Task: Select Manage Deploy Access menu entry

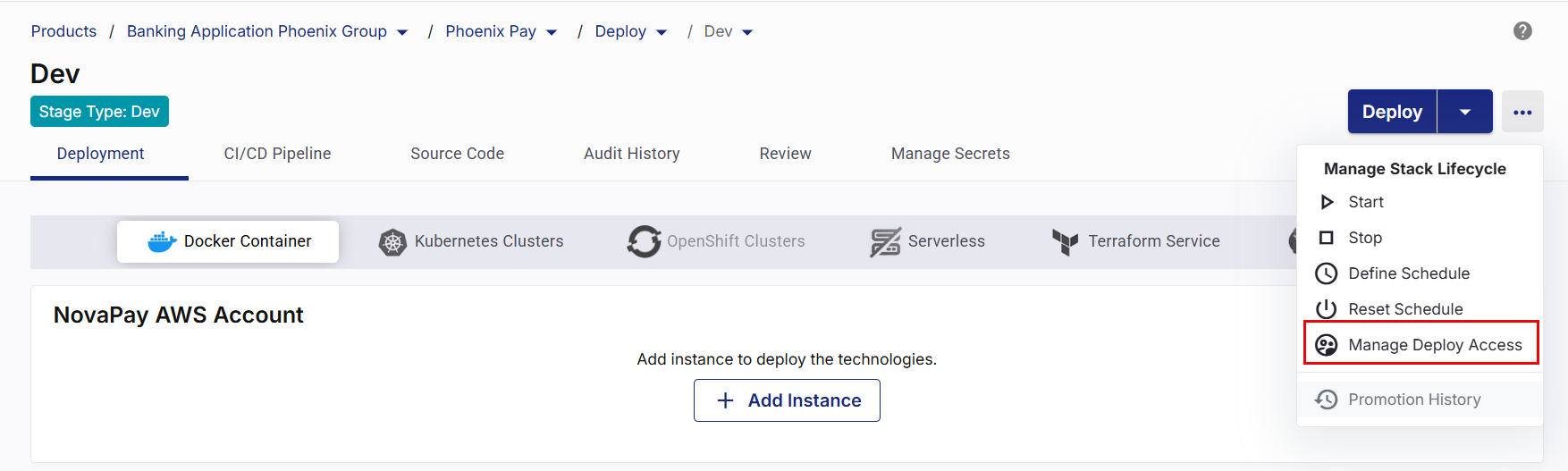Action: point(1420,344)
